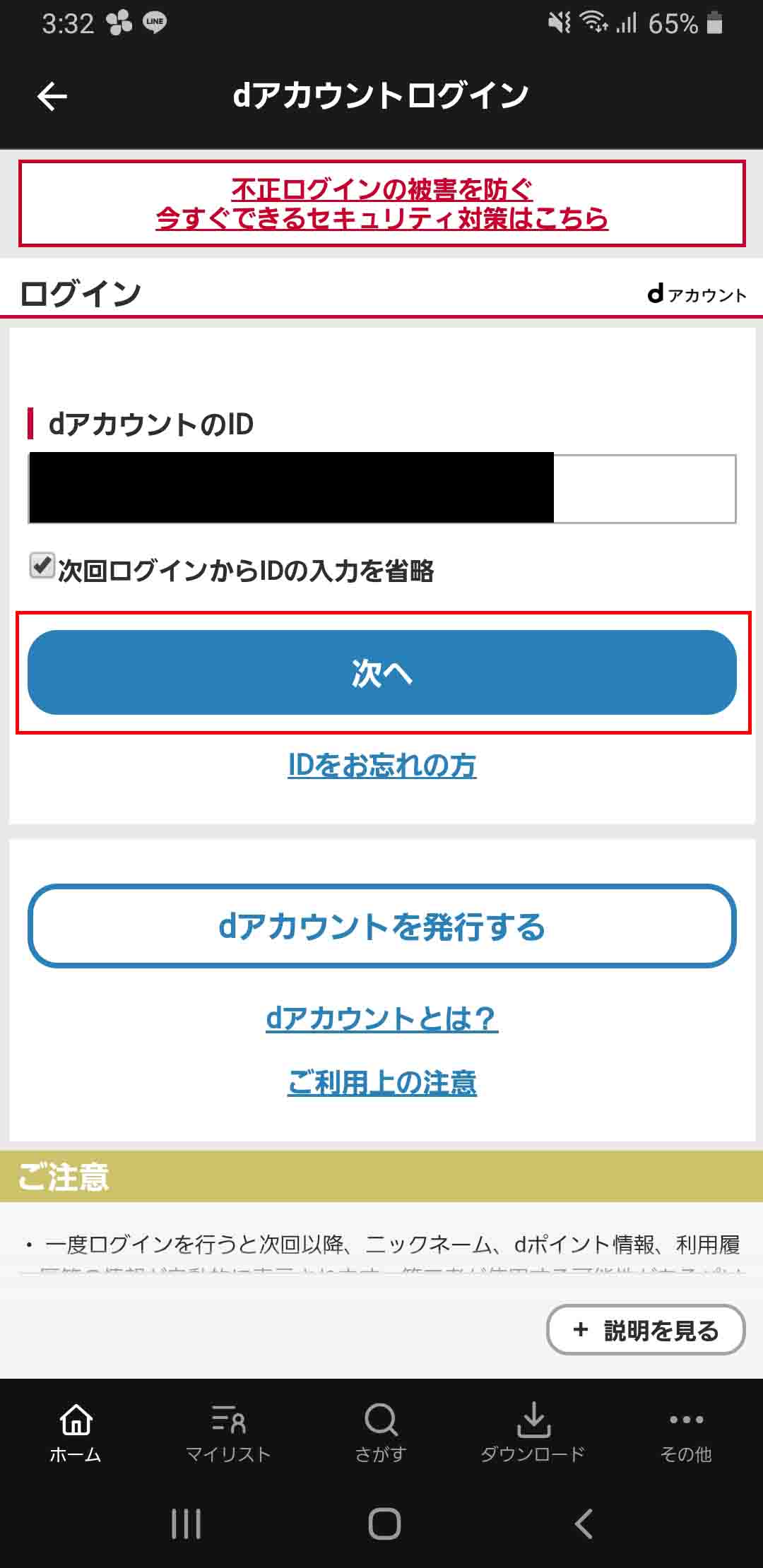The width and height of the screenshot is (763, 1568).
Task: Open the IDをお忘れの方 link
Action: [x=381, y=765]
